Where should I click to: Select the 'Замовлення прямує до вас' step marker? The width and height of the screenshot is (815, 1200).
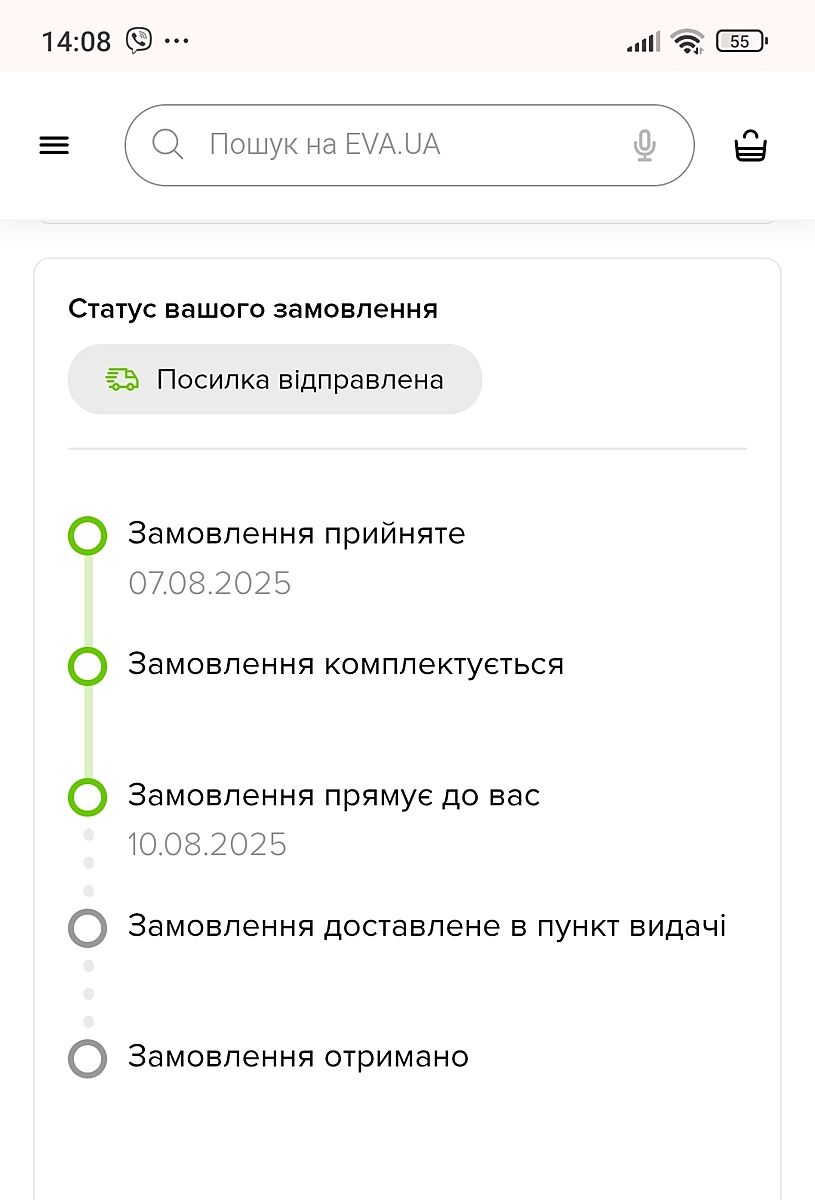click(x=87, y=797)
